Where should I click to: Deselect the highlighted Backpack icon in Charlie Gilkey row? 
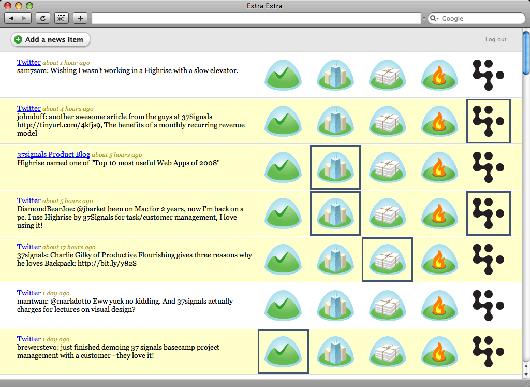[387, 260]
